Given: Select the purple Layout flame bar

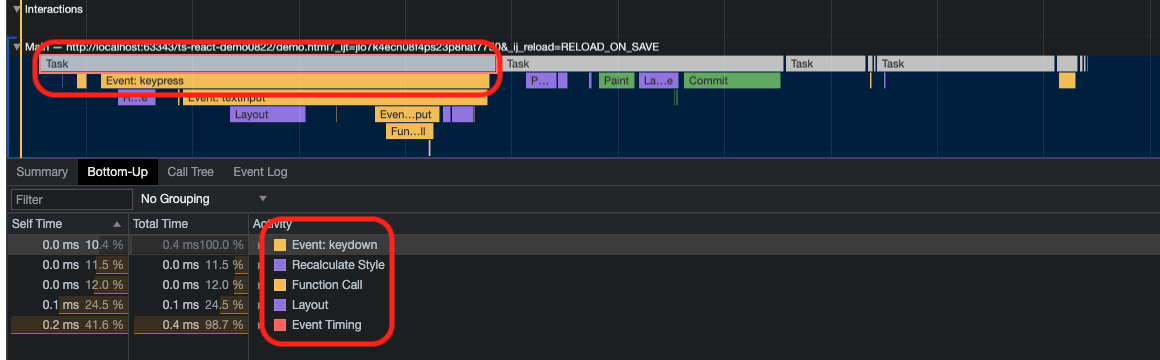Looking at the screenshot, I should (x=267, y=115).
